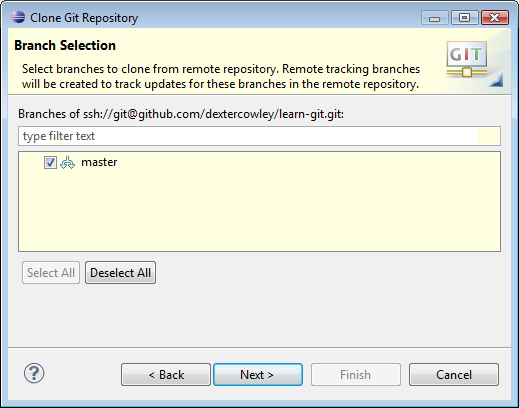The height and width of the screenshot is (408, 519).
Task: Click the GIT wizard banner image
Action: point(473,64)
